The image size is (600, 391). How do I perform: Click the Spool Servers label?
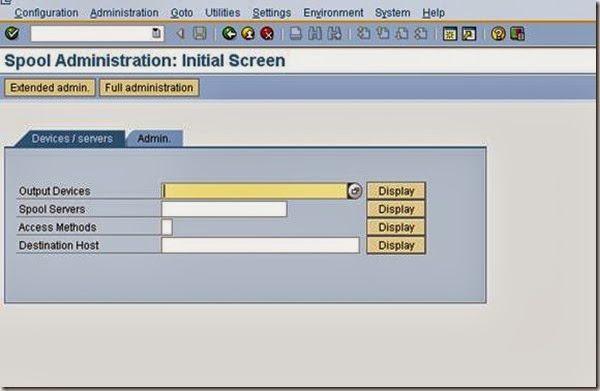pyautogui.click(x=52, y=209)
